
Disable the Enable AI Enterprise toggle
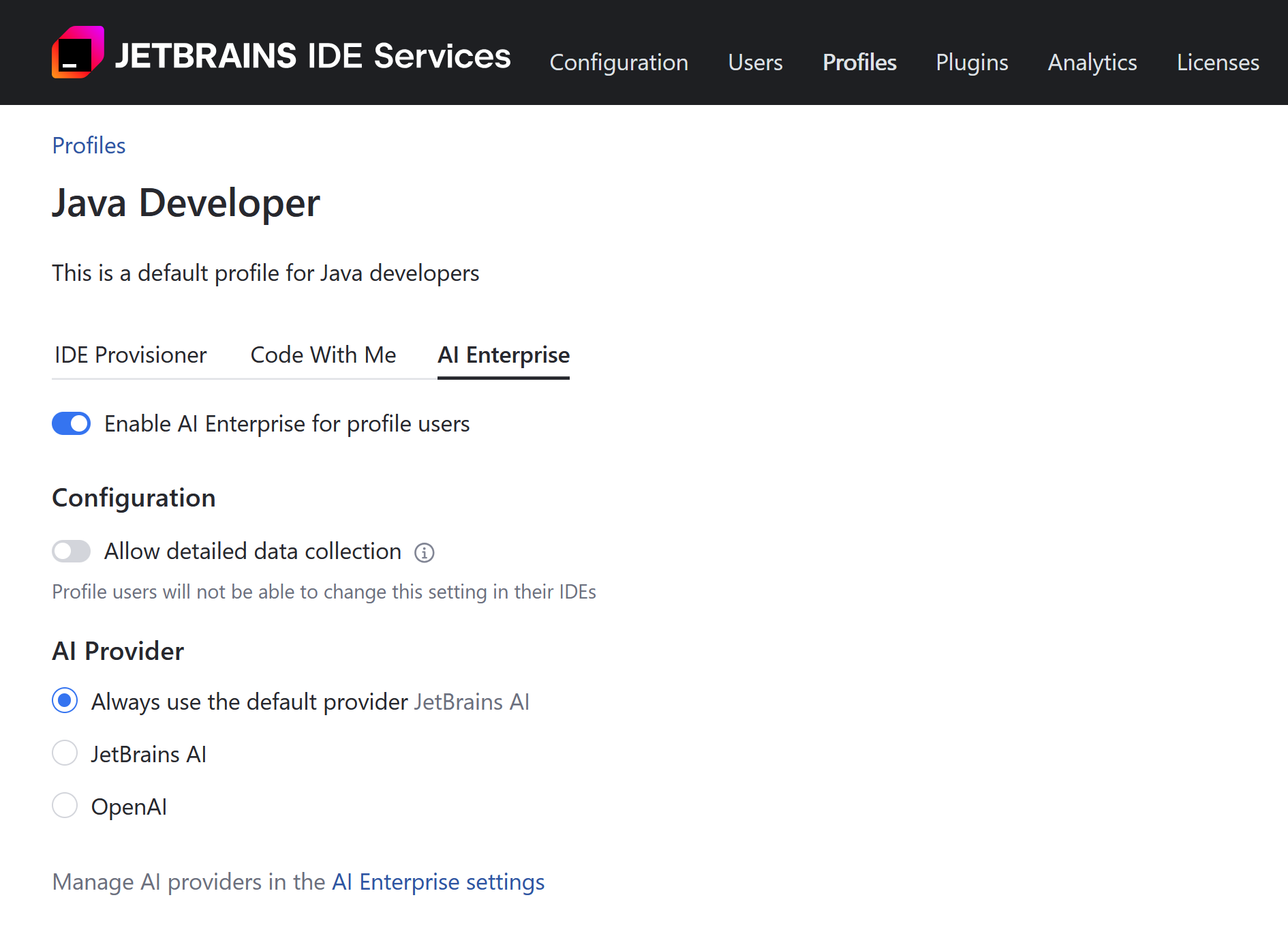point(71,423)
